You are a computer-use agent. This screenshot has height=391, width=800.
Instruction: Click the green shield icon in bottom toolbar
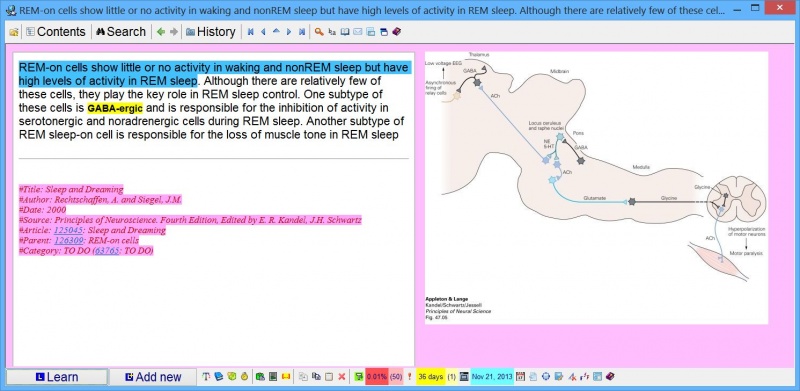232,377
